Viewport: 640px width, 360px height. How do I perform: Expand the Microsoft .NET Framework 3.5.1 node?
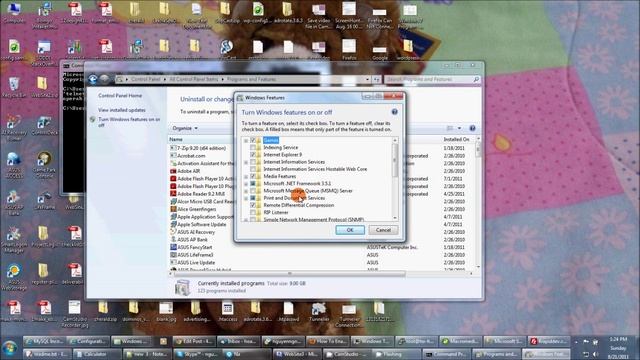246,184
